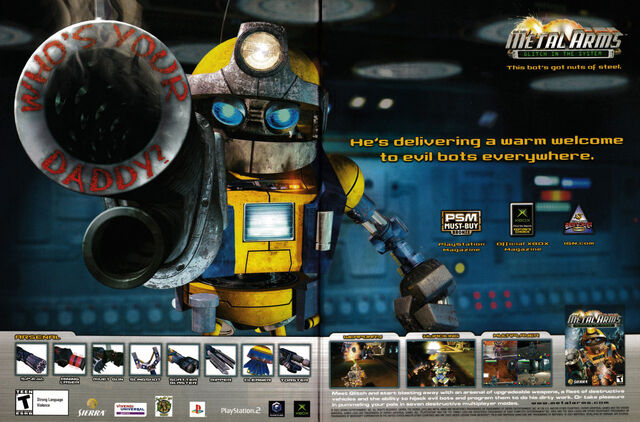Viewport: 640px width, 422px height.
Task: Choose the Rivet Gun weapon thumbnail
Action: 108,359
